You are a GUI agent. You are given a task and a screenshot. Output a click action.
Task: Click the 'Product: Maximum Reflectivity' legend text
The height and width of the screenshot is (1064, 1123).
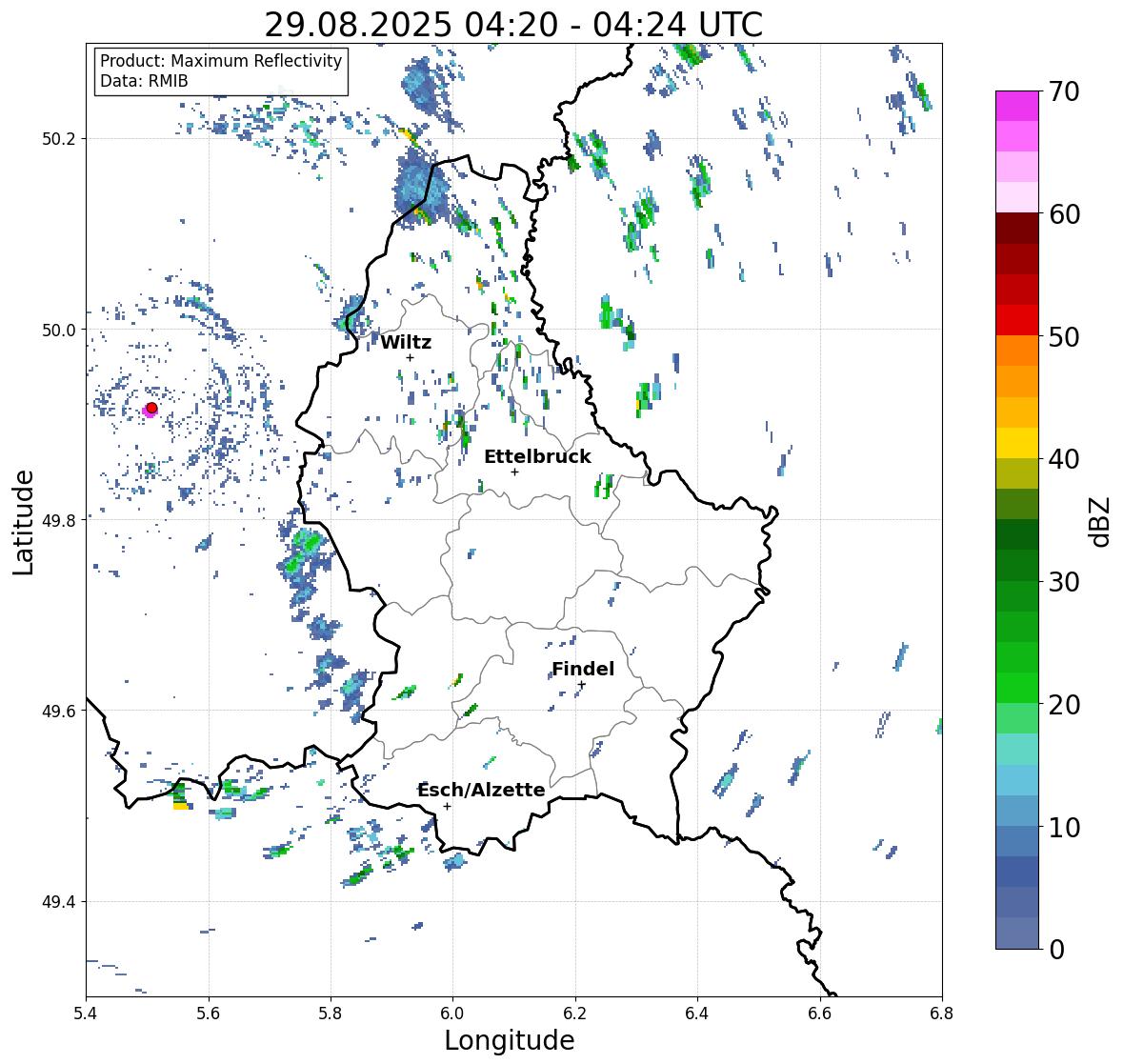221,61
